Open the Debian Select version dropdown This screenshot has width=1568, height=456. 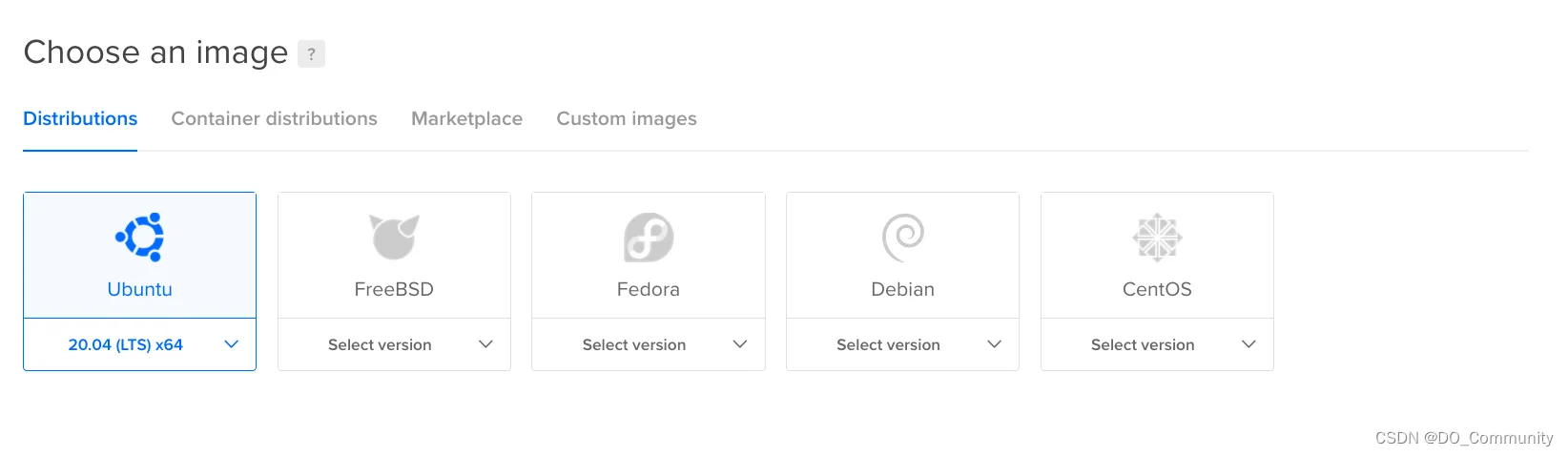(903, 344)
